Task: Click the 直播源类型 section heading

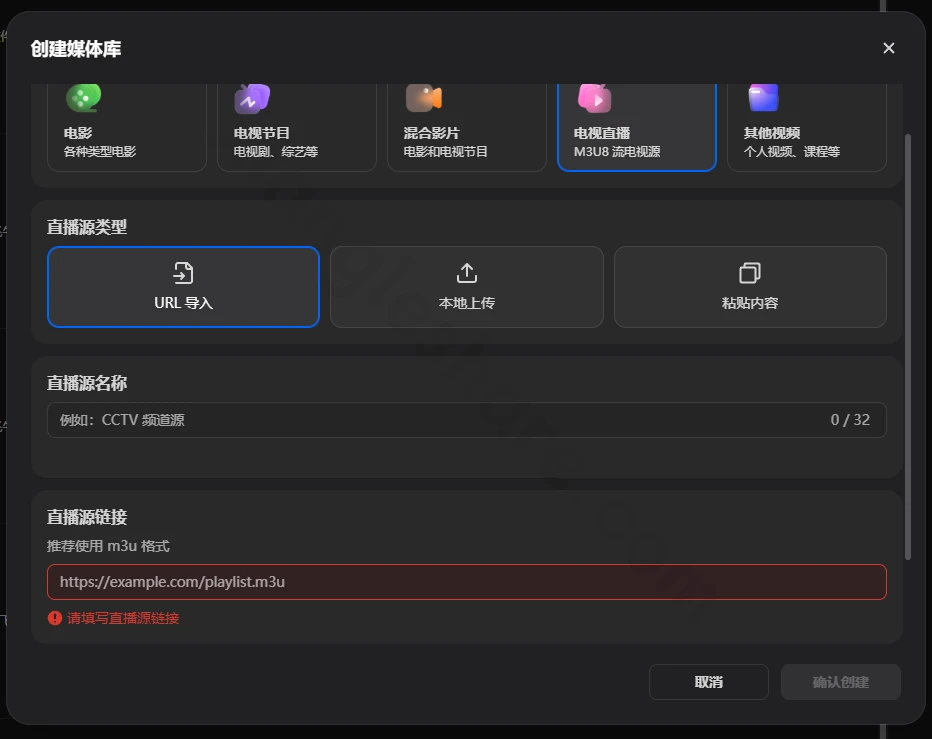Action: pos(87,227)
